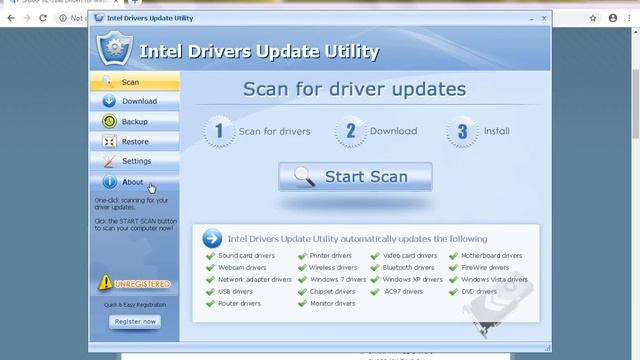Click the Bluetooth drivers text

click(408, 268)
